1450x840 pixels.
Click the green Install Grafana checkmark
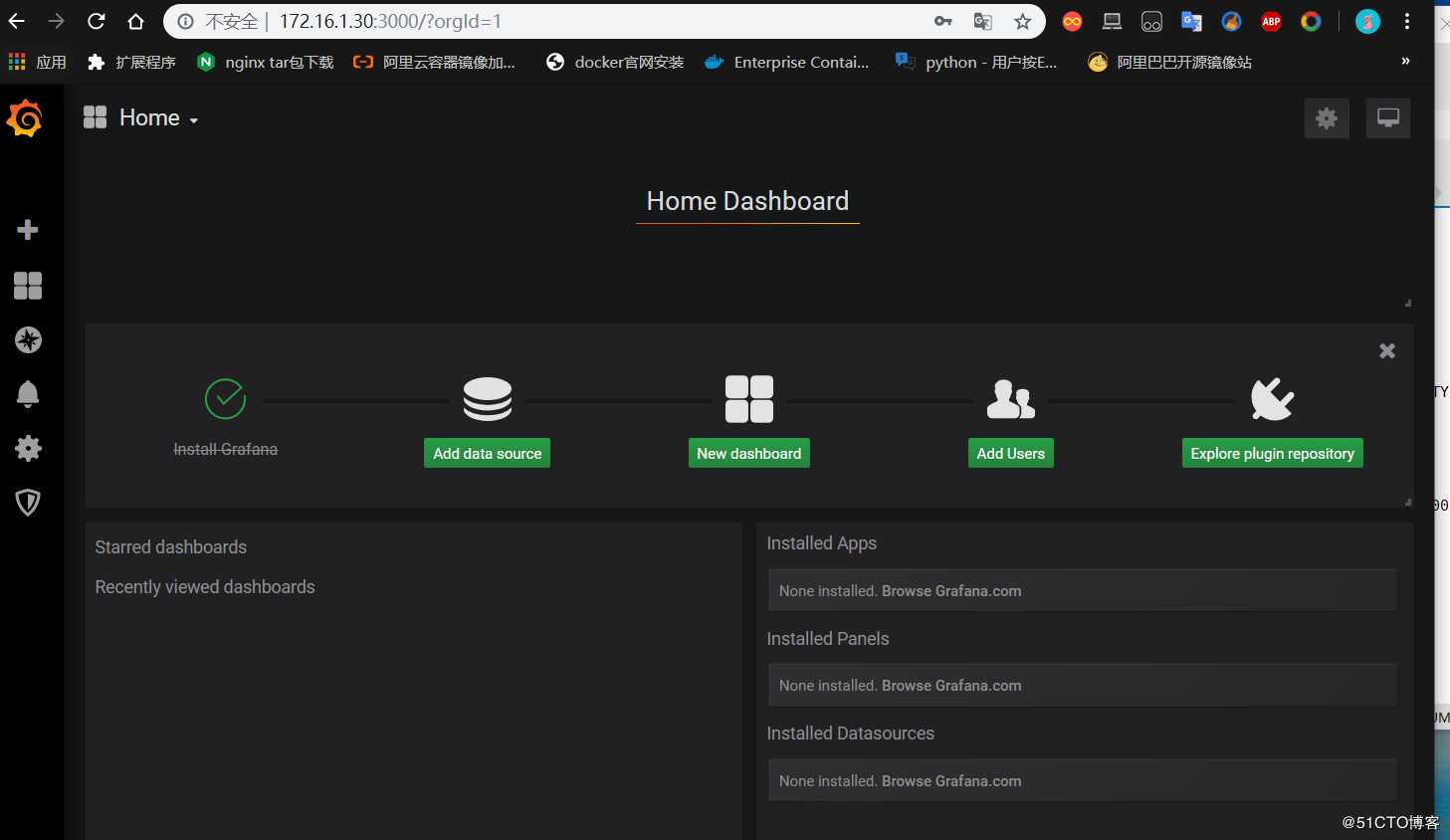[x=226, y=399]
